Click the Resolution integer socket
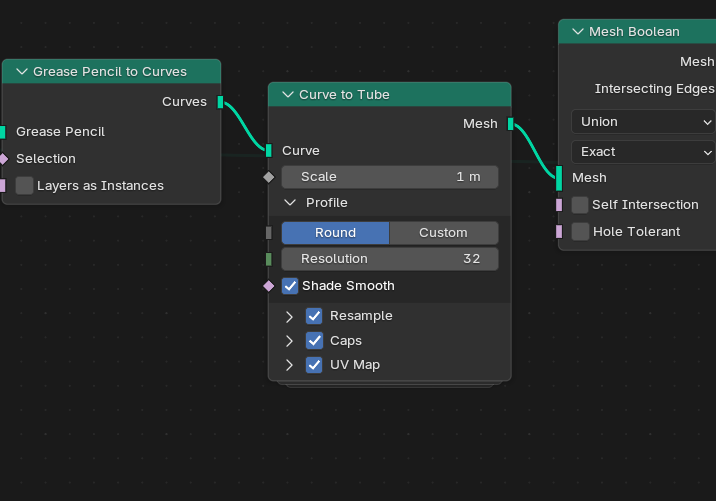 (x=268, y=259)
